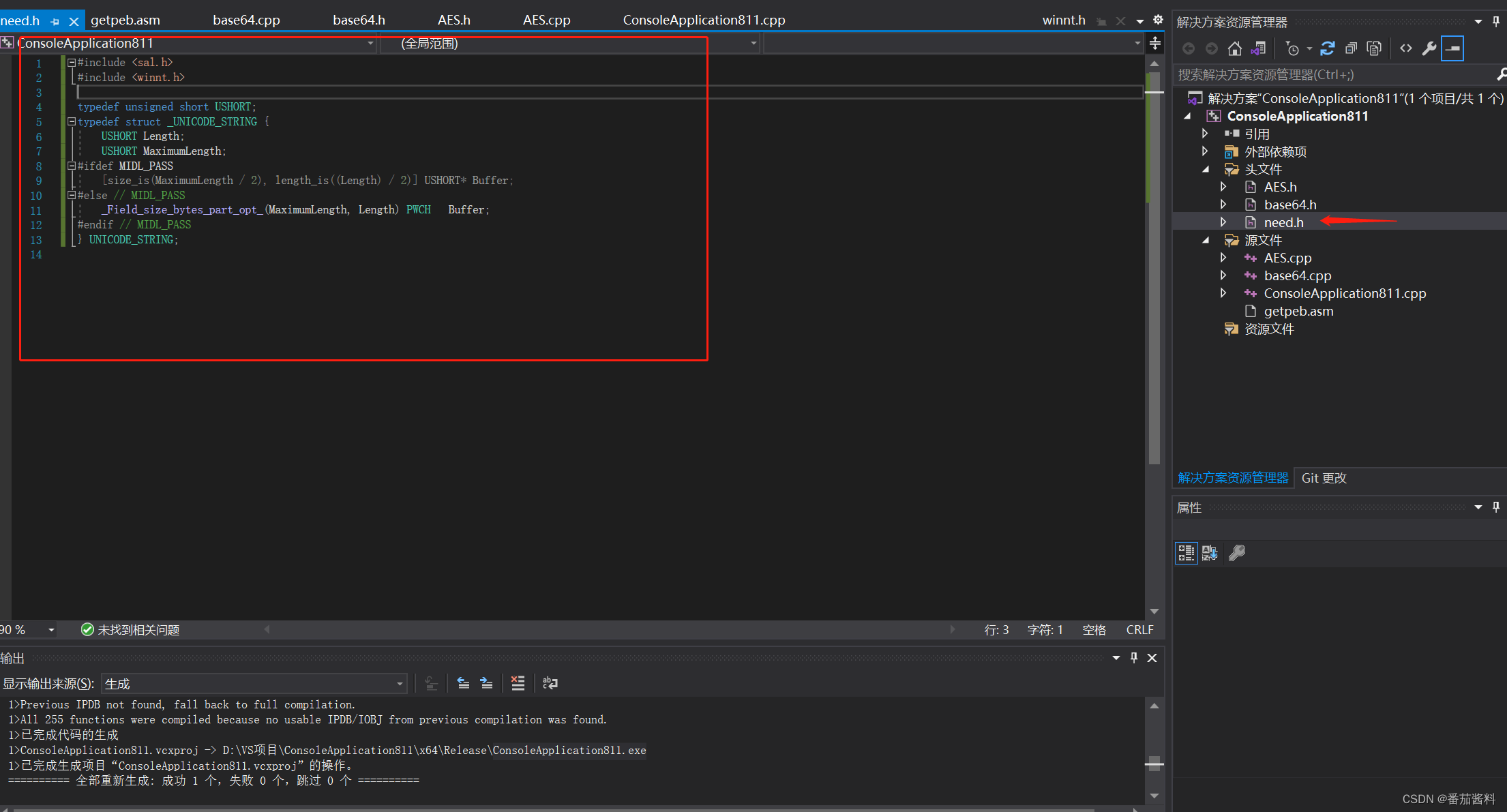Click Go to Previous Message in Output

463,683
